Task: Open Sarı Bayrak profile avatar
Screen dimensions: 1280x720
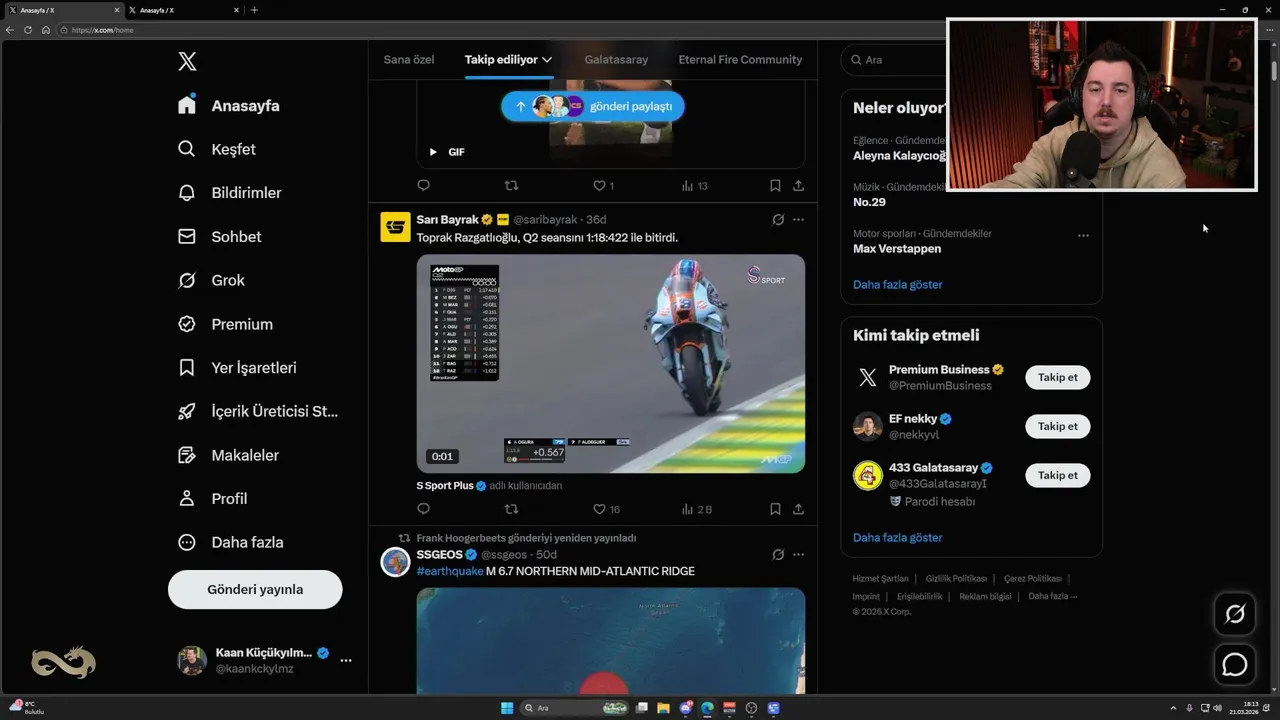Action: click(395, 227)
